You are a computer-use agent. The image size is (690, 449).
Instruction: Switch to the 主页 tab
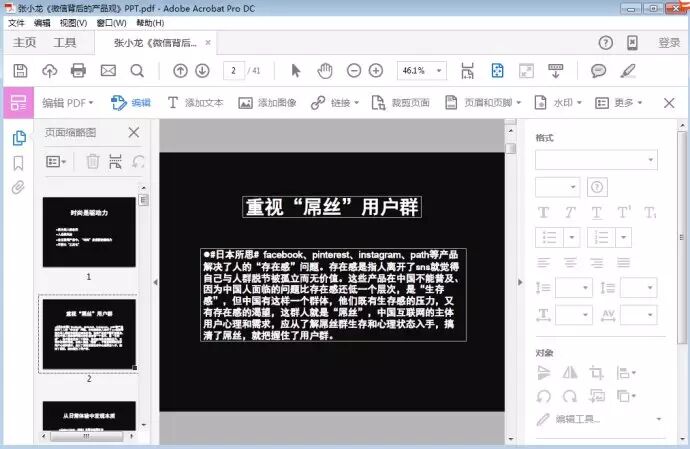coord(24,43)
